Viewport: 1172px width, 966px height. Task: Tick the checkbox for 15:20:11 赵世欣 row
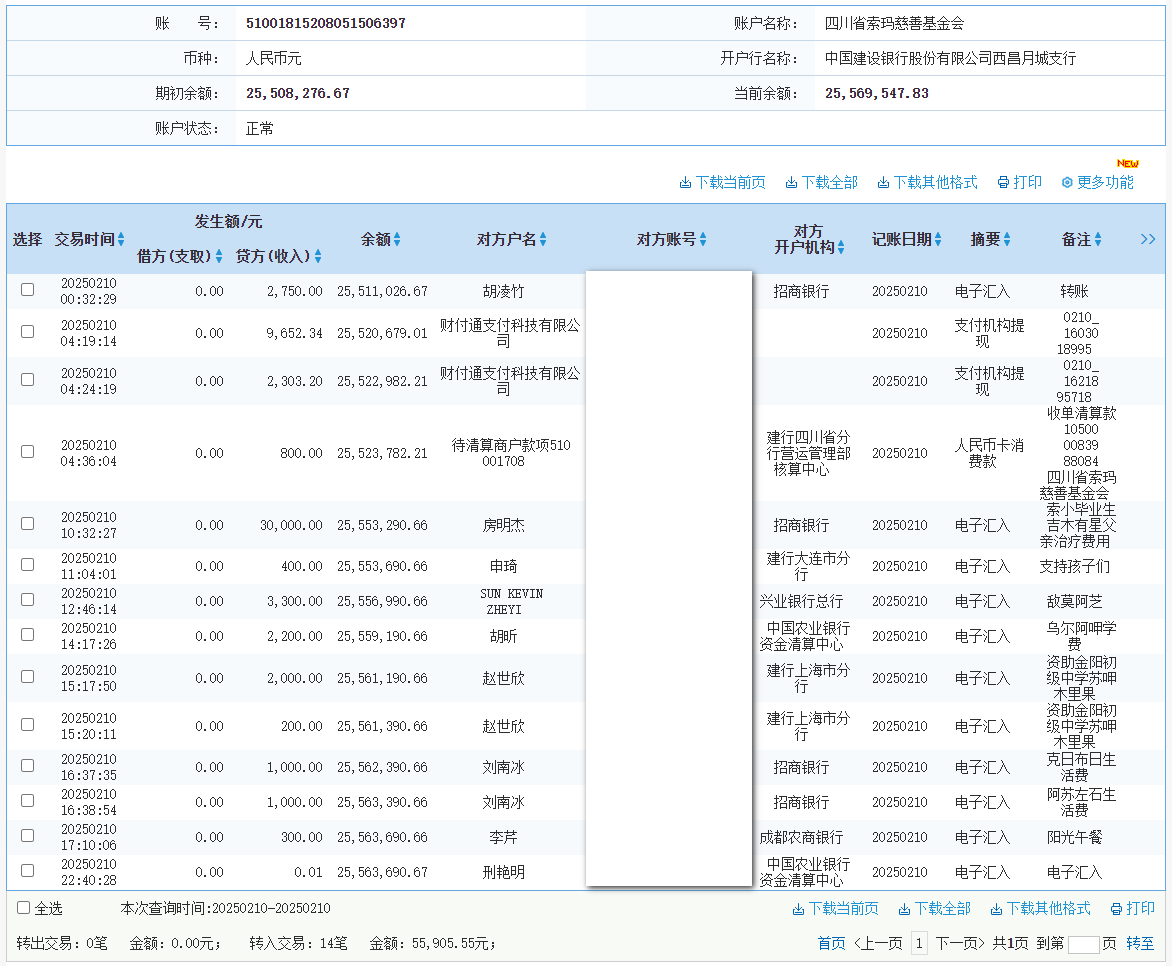tap(28, 724)
